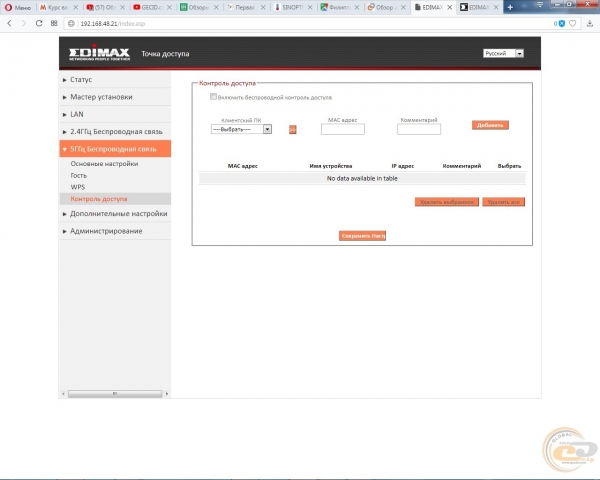Image resolution: width=600 pixels, height=480 pixels.
Task: Click Удалить выбранное button
Action: pyautogui.click(x=447, y=202)
